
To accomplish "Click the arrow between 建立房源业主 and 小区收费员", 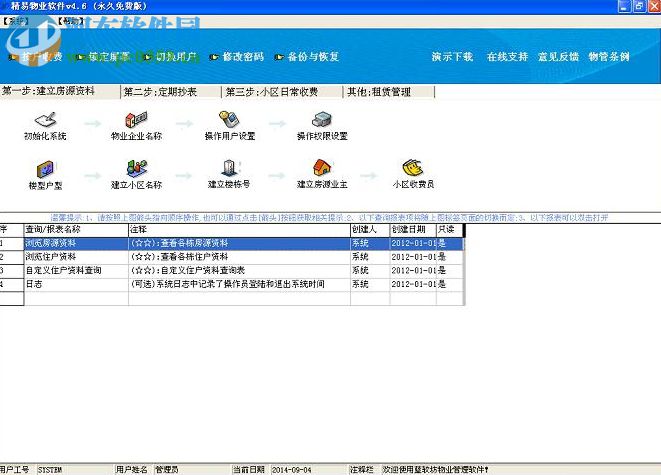I will click(x=368, y=175).
